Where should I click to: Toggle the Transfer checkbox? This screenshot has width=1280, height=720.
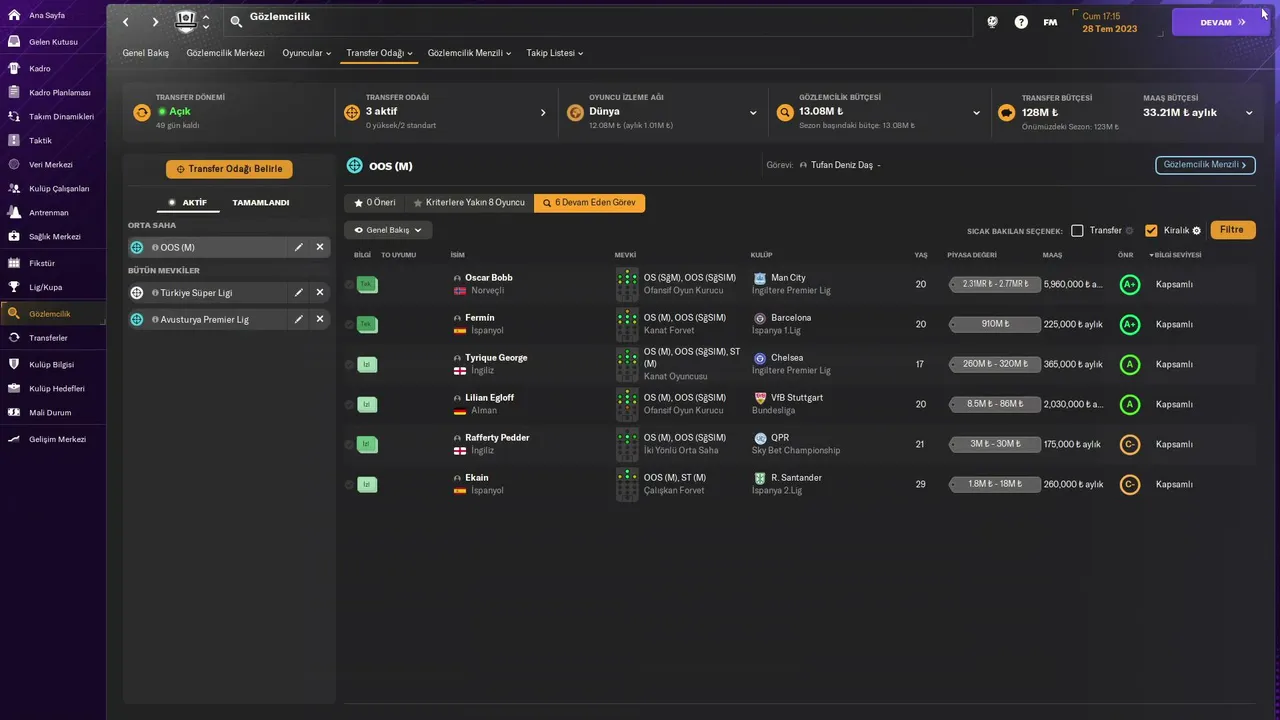[x=1077, y=230]
